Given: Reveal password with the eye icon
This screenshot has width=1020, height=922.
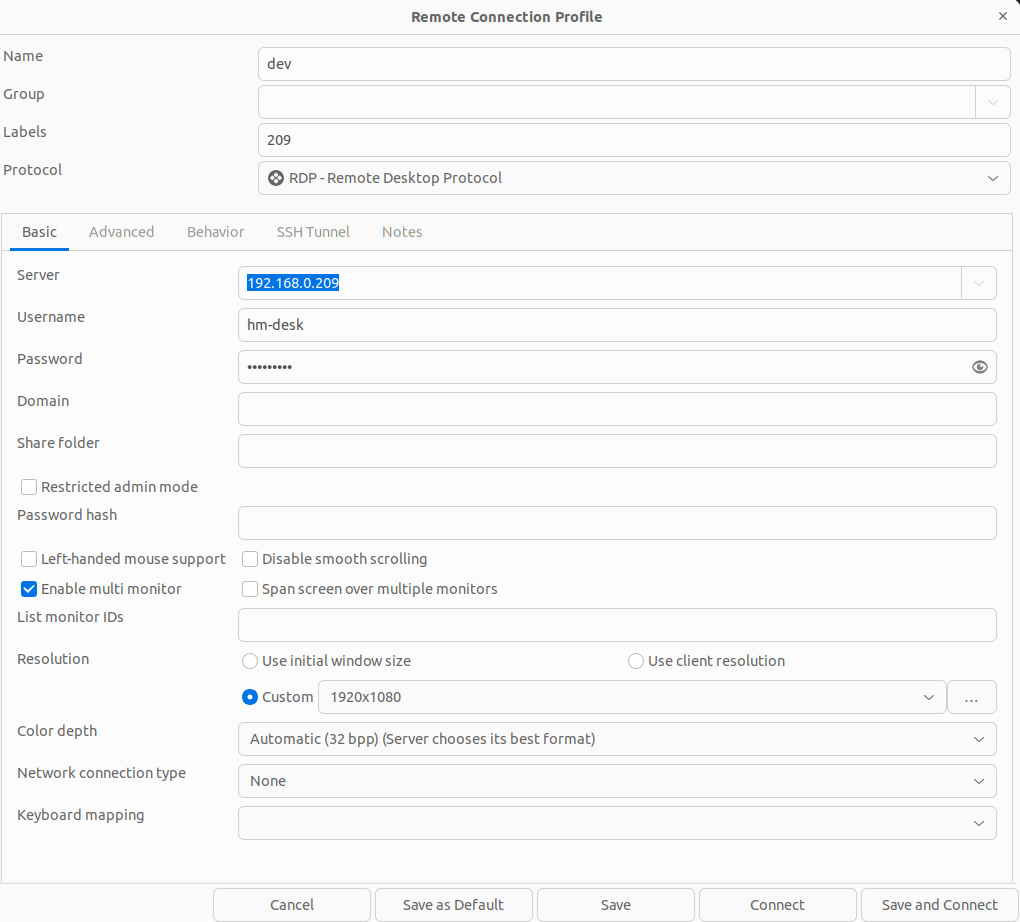Looking at the screenshot, I should pyautogui.click(x=979, y=367).
